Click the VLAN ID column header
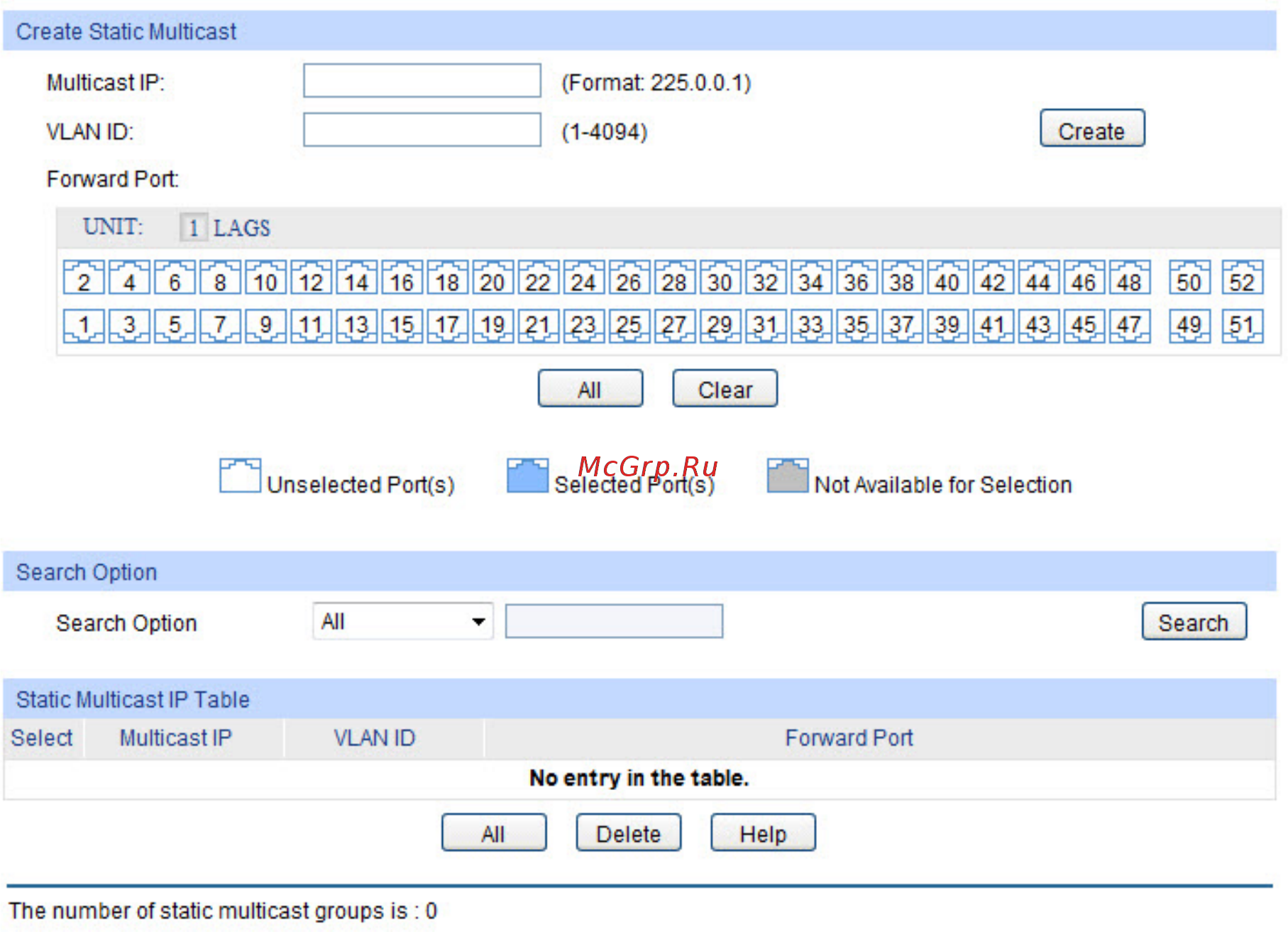Image resolution: width=1288 pixels, height=932 pixels. (x=384, y=738)
